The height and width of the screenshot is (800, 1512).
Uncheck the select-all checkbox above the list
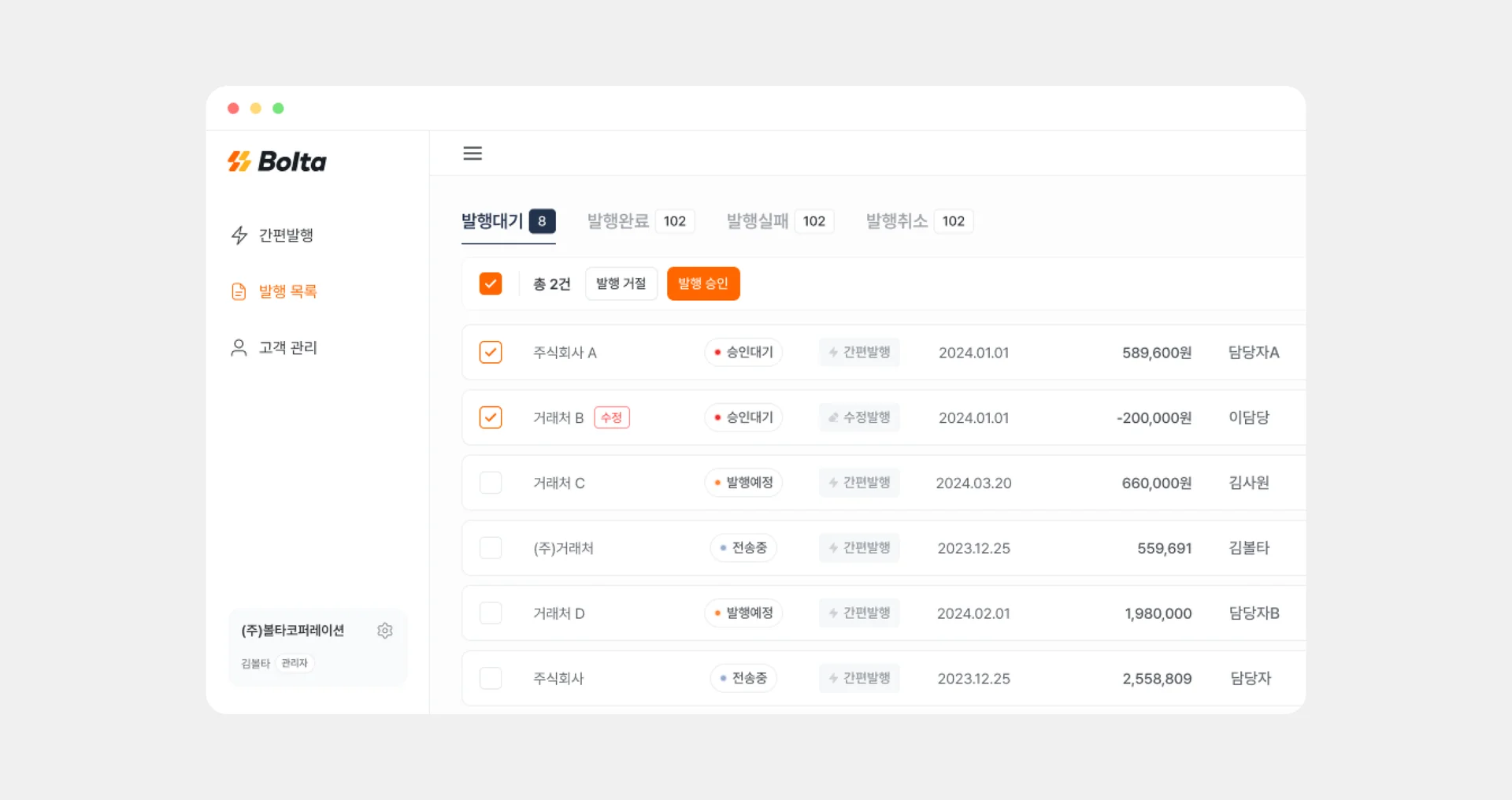[491, 283]
